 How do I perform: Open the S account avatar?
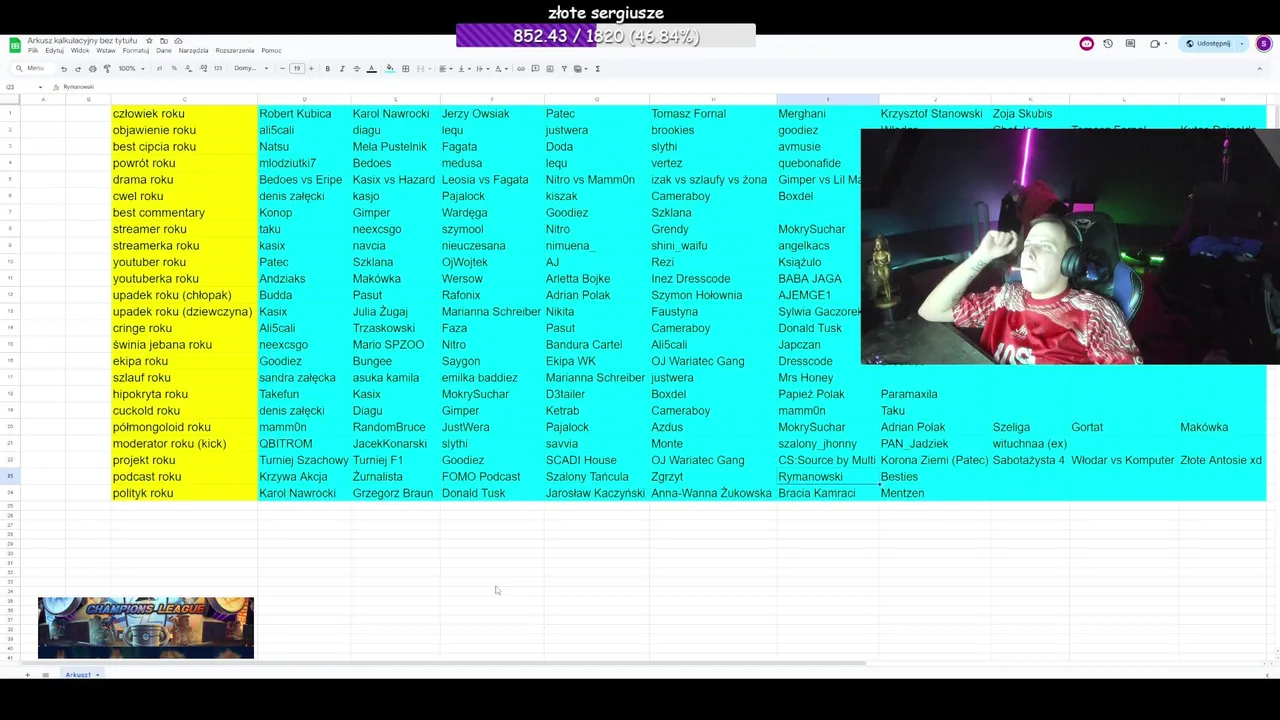click(1264, 44)
